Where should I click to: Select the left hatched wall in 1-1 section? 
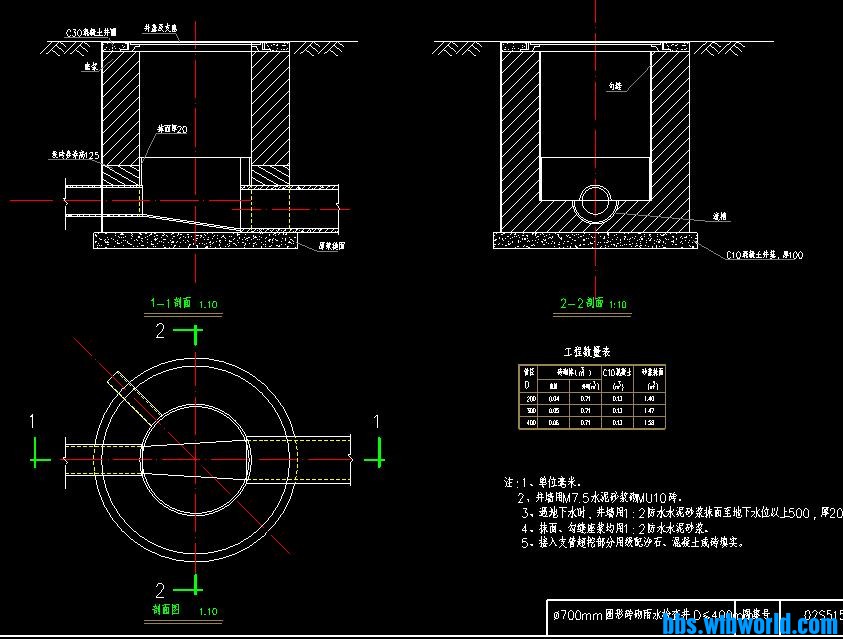pyautogui.click(x=118, y=108)
